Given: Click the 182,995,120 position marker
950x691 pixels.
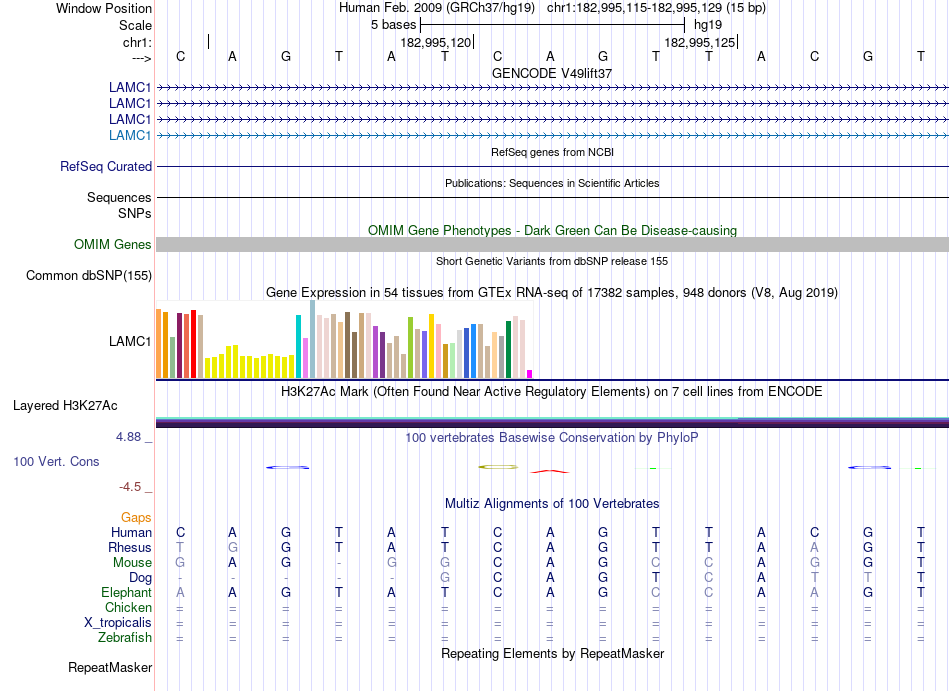Looking at the screenshot, I should coord(436,42).
